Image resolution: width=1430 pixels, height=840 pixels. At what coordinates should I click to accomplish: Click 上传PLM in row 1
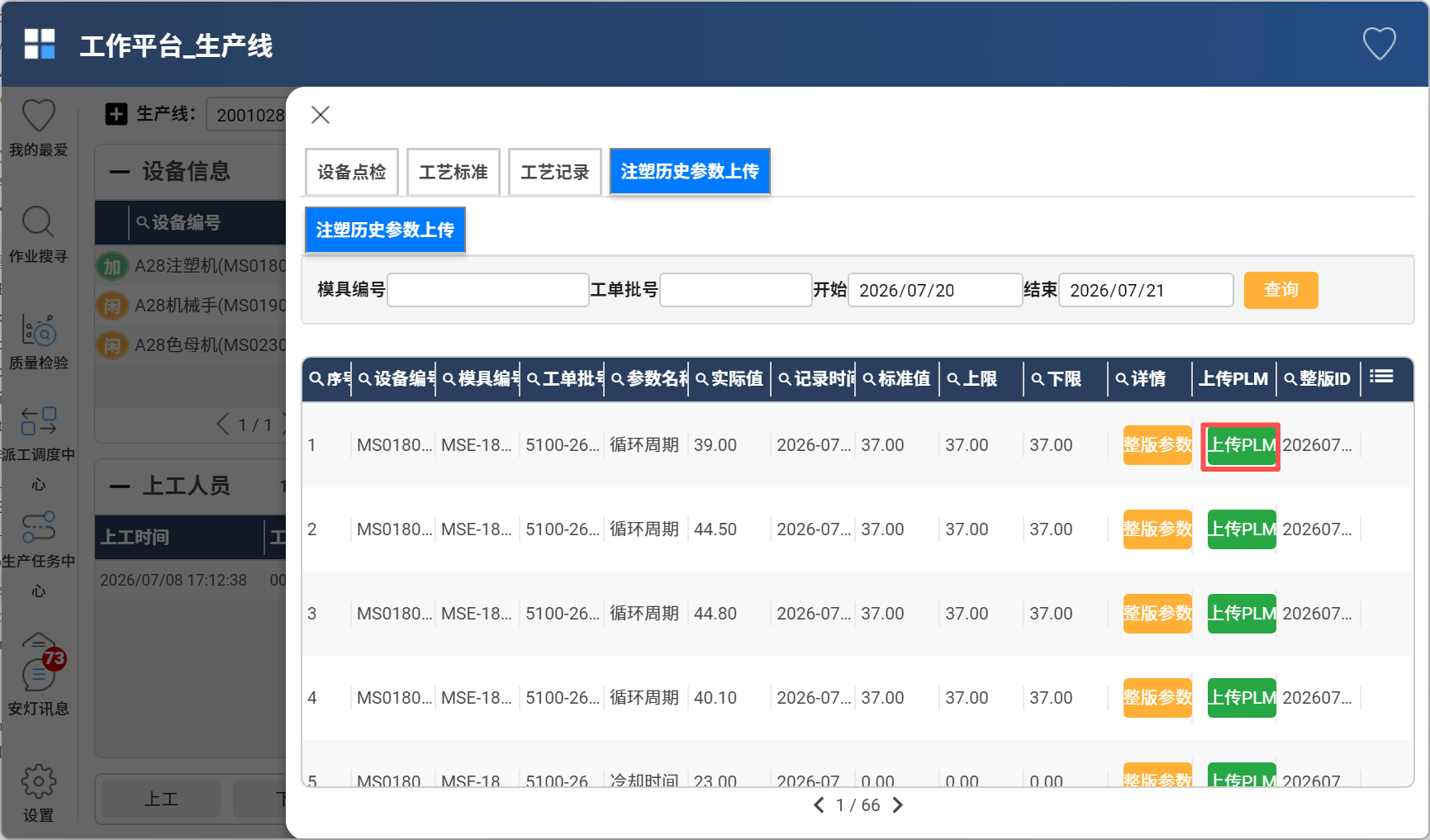(x=1242, y=445)
